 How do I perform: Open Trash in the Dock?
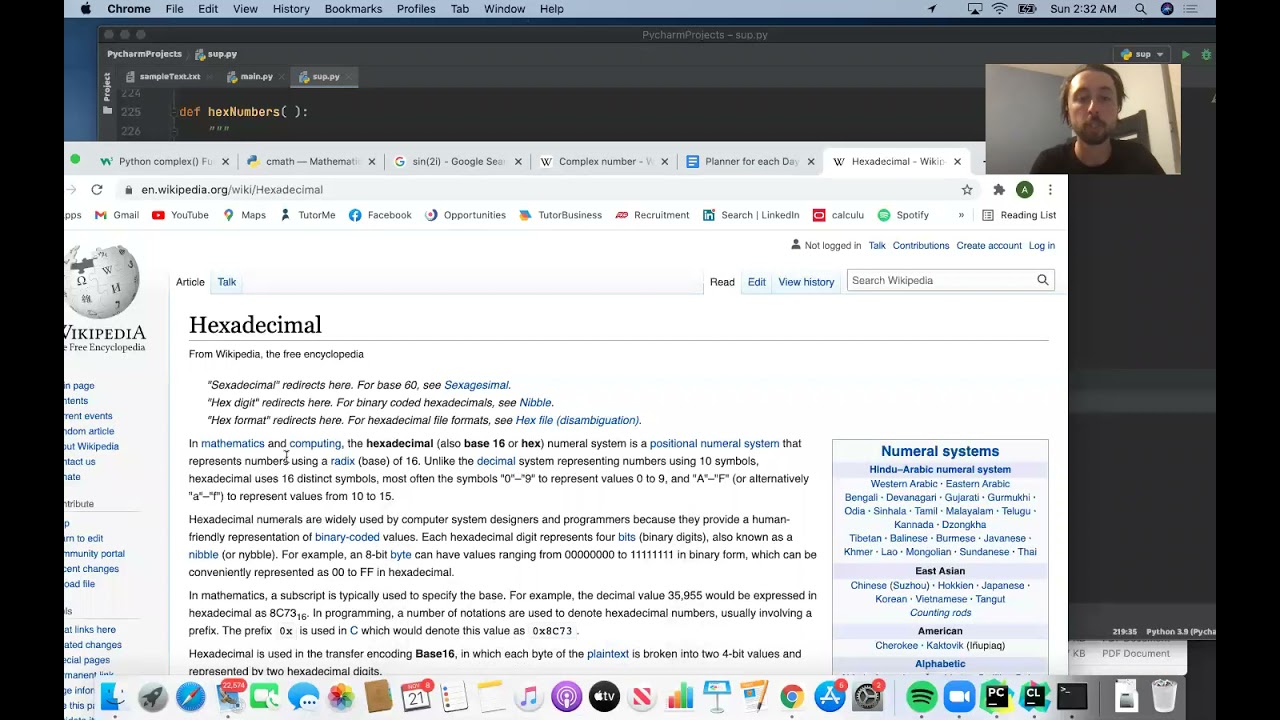[1164, 696]
